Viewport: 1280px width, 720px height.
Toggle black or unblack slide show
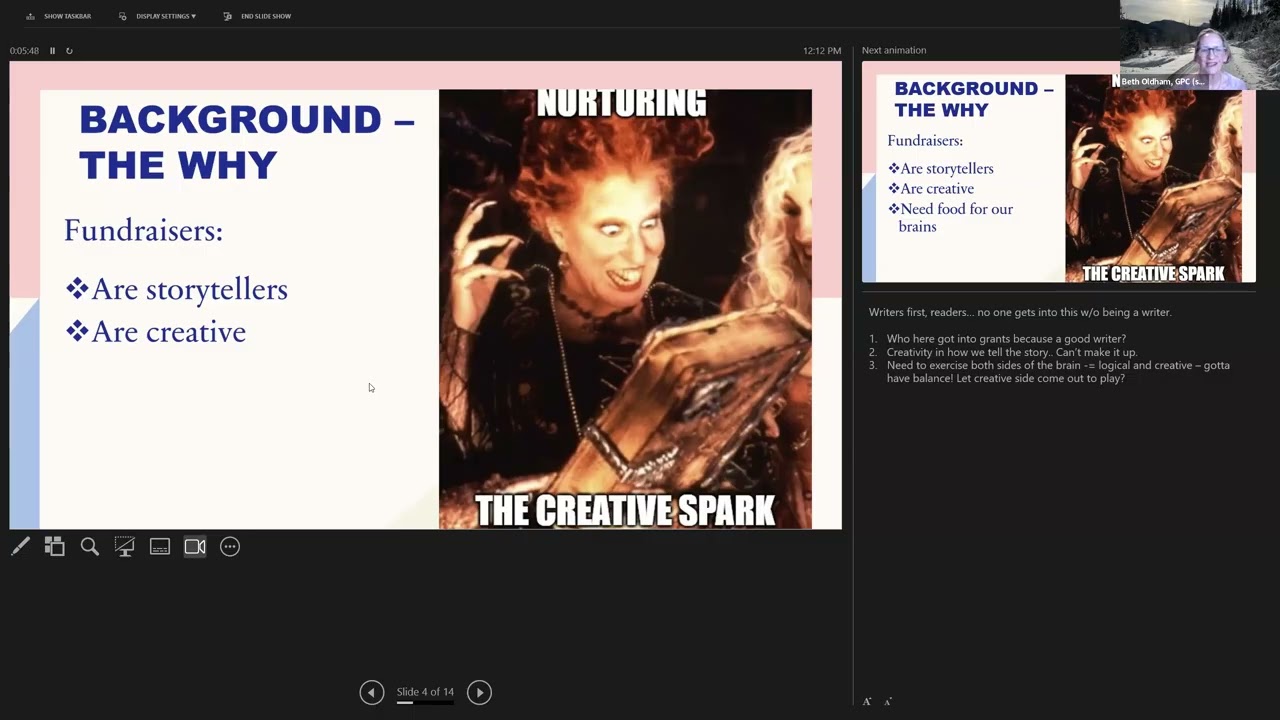125,546
